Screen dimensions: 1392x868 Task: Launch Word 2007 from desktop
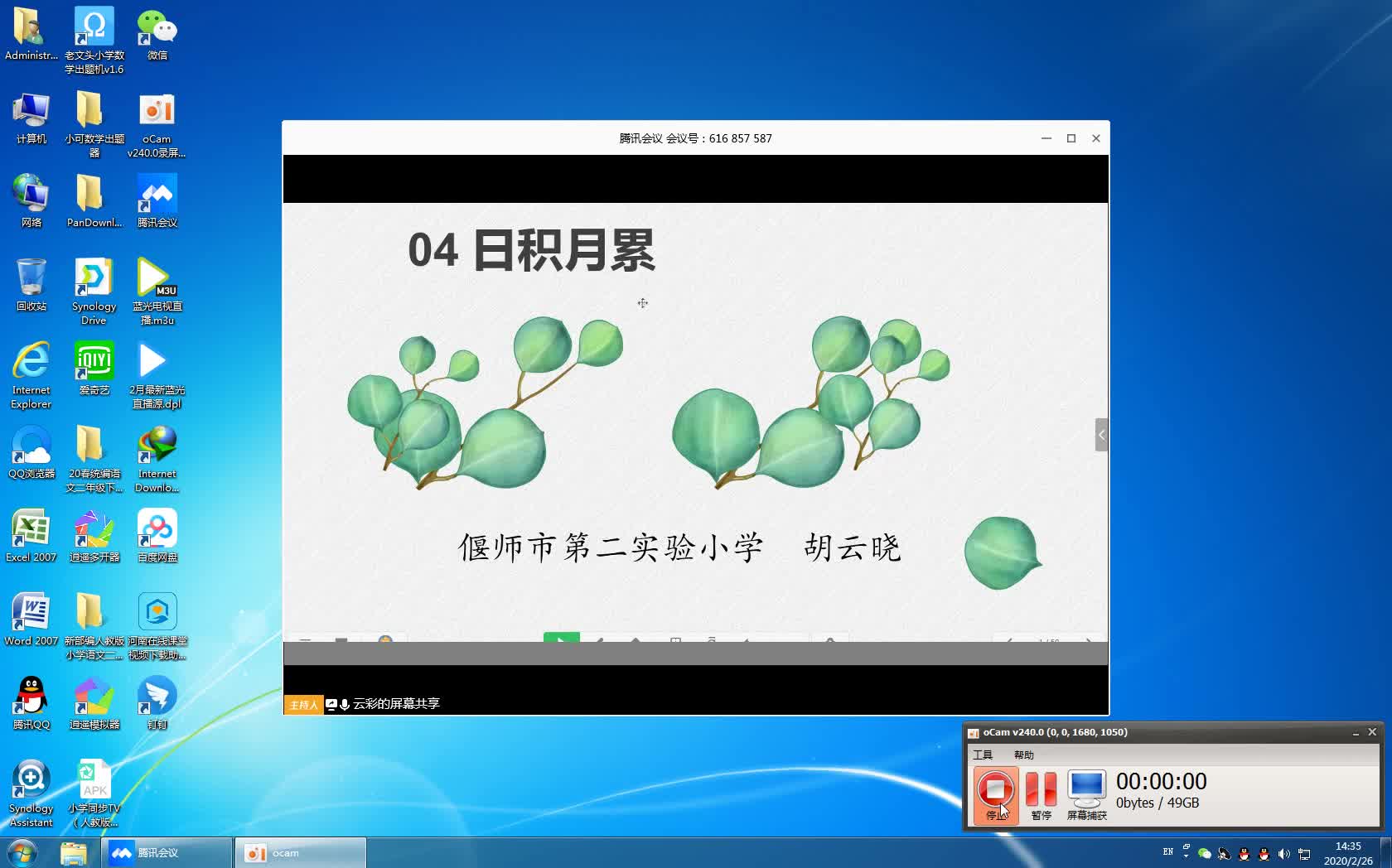pyautogui.click(x=31, y=620)
